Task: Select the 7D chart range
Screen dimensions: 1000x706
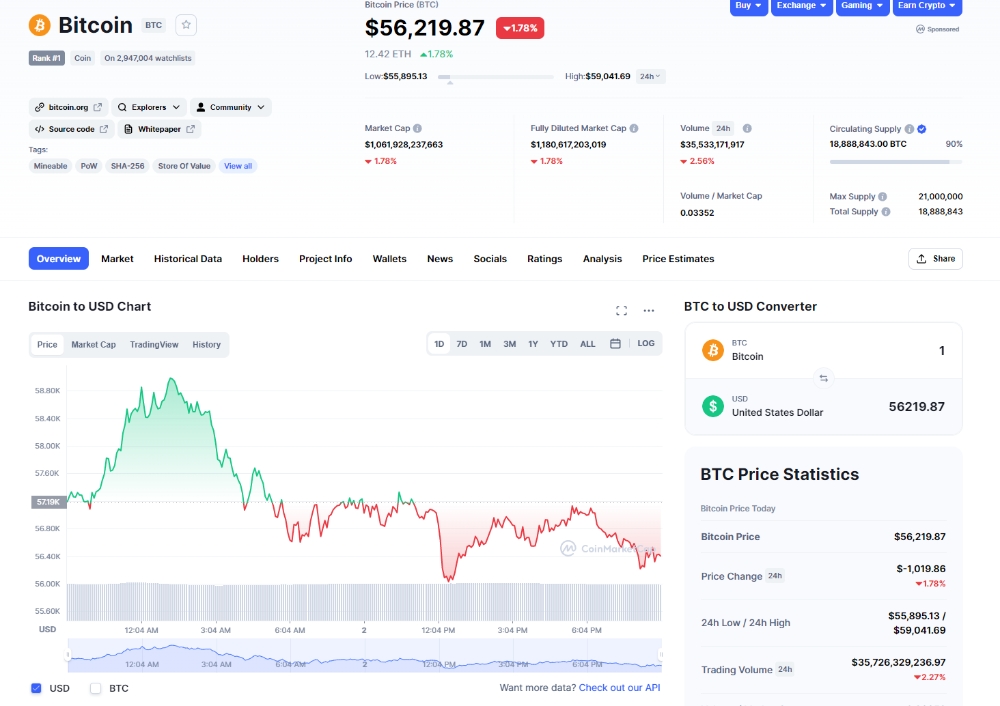Action: click(x=462, y=344)
